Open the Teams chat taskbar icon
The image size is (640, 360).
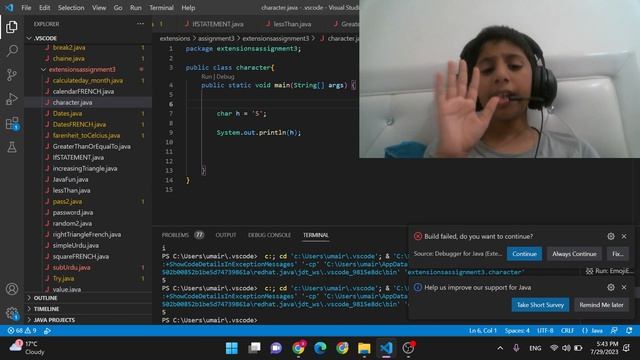(x=276, y=348)
